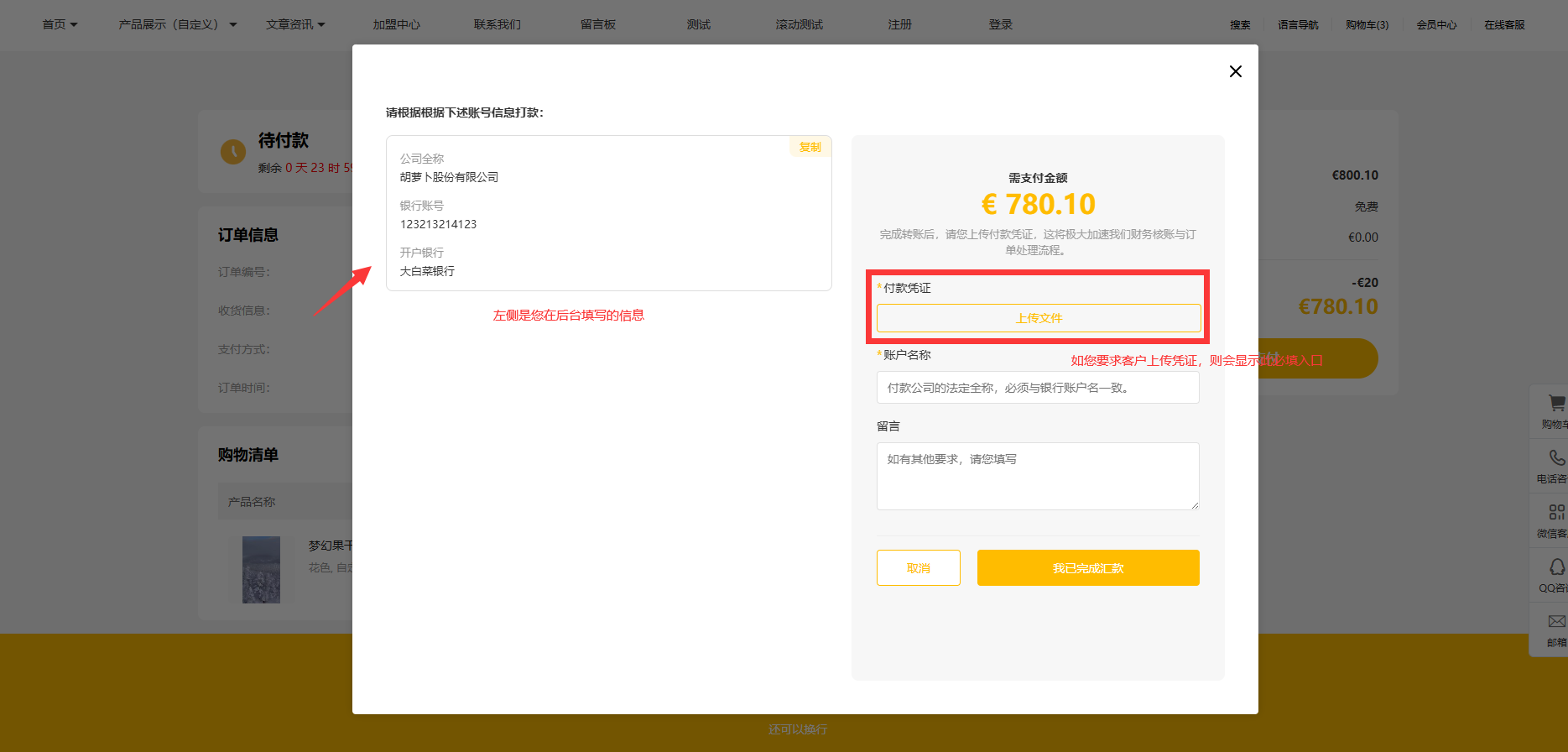Click the 付款凭证 field label
This screenshot has width=1568, height=752.
(x=907, y=288)
